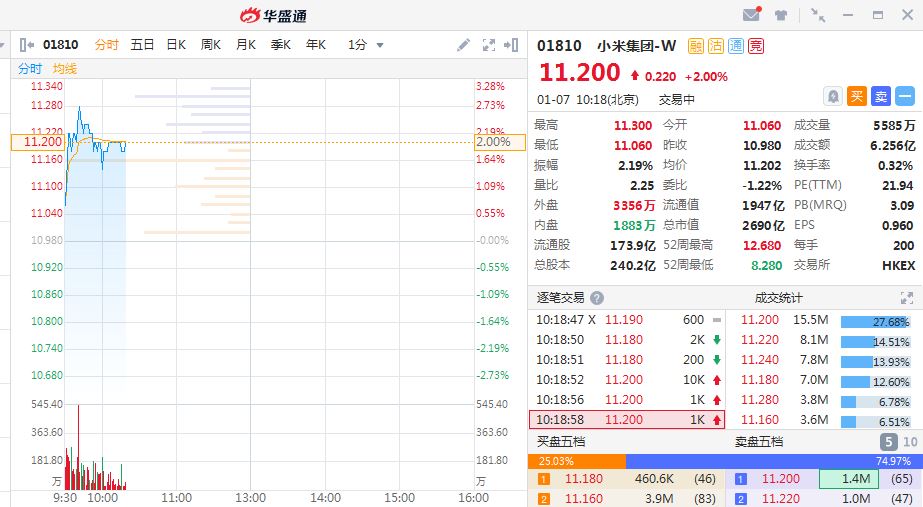Minimize the 华盛通 window

point(848,15)
